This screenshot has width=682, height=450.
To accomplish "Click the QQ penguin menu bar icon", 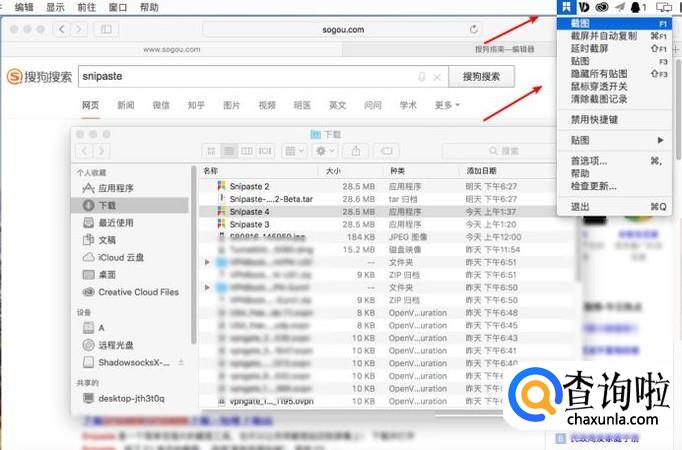I will point(636,7).
